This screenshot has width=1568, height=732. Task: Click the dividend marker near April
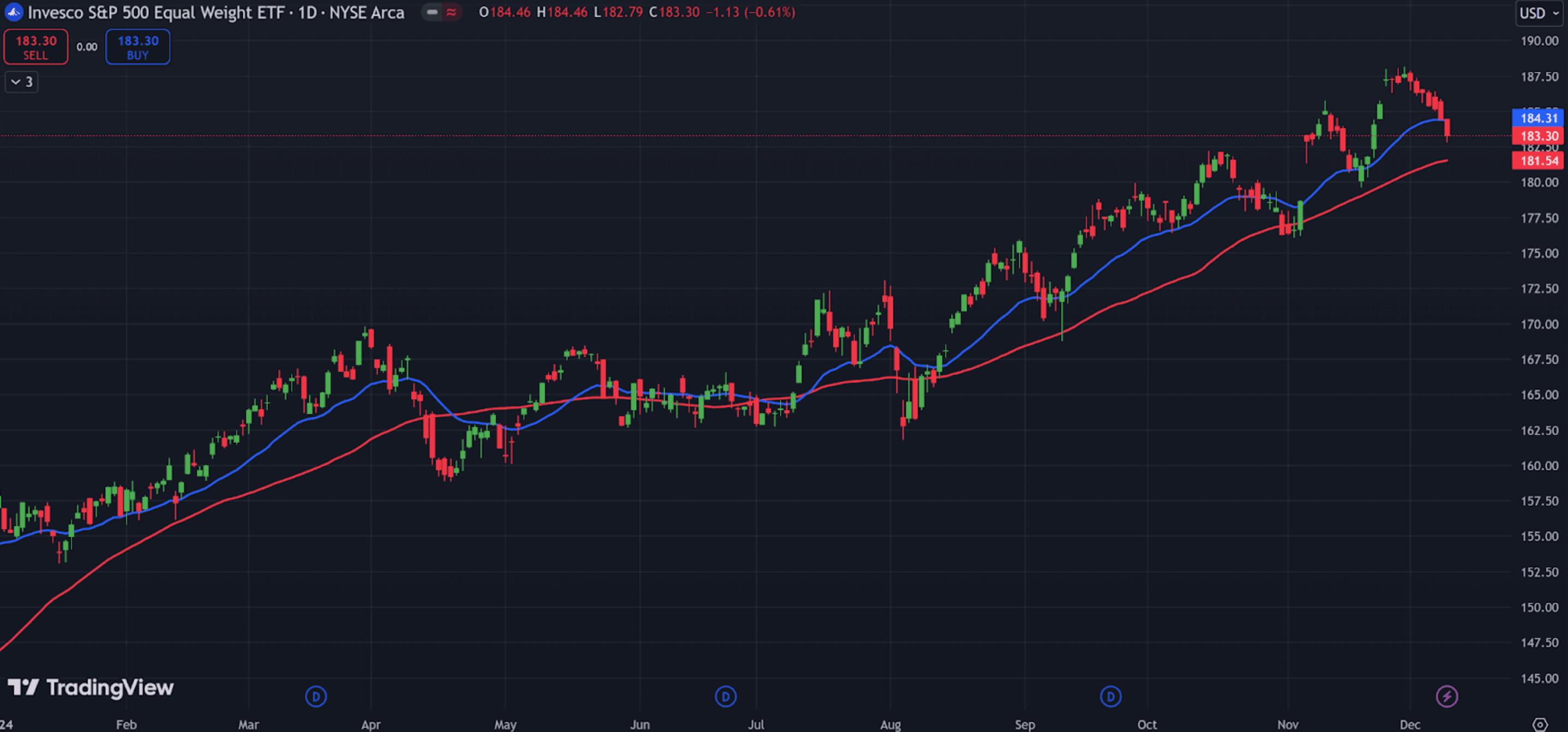coord(316,696)
